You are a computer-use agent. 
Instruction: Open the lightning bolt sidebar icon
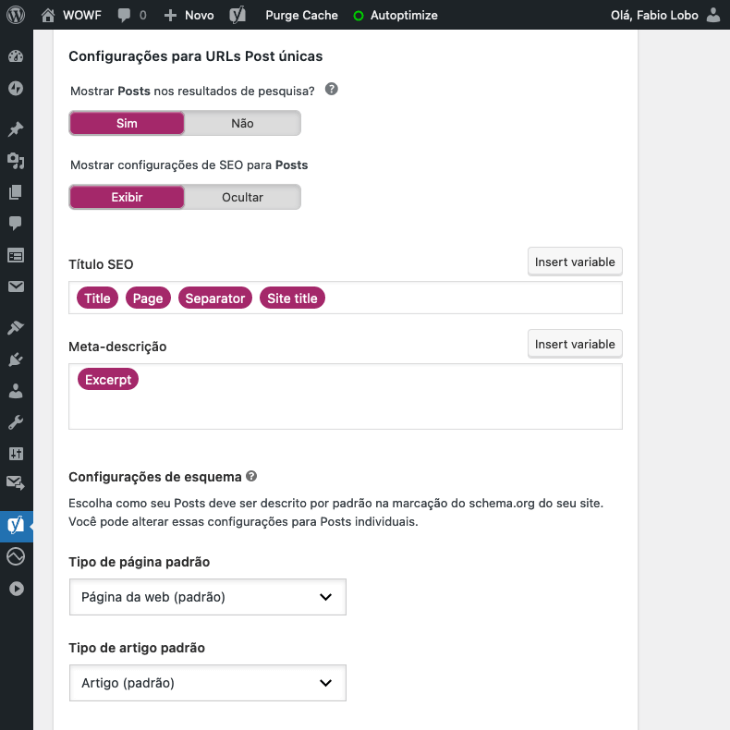[x=16, y=88]
